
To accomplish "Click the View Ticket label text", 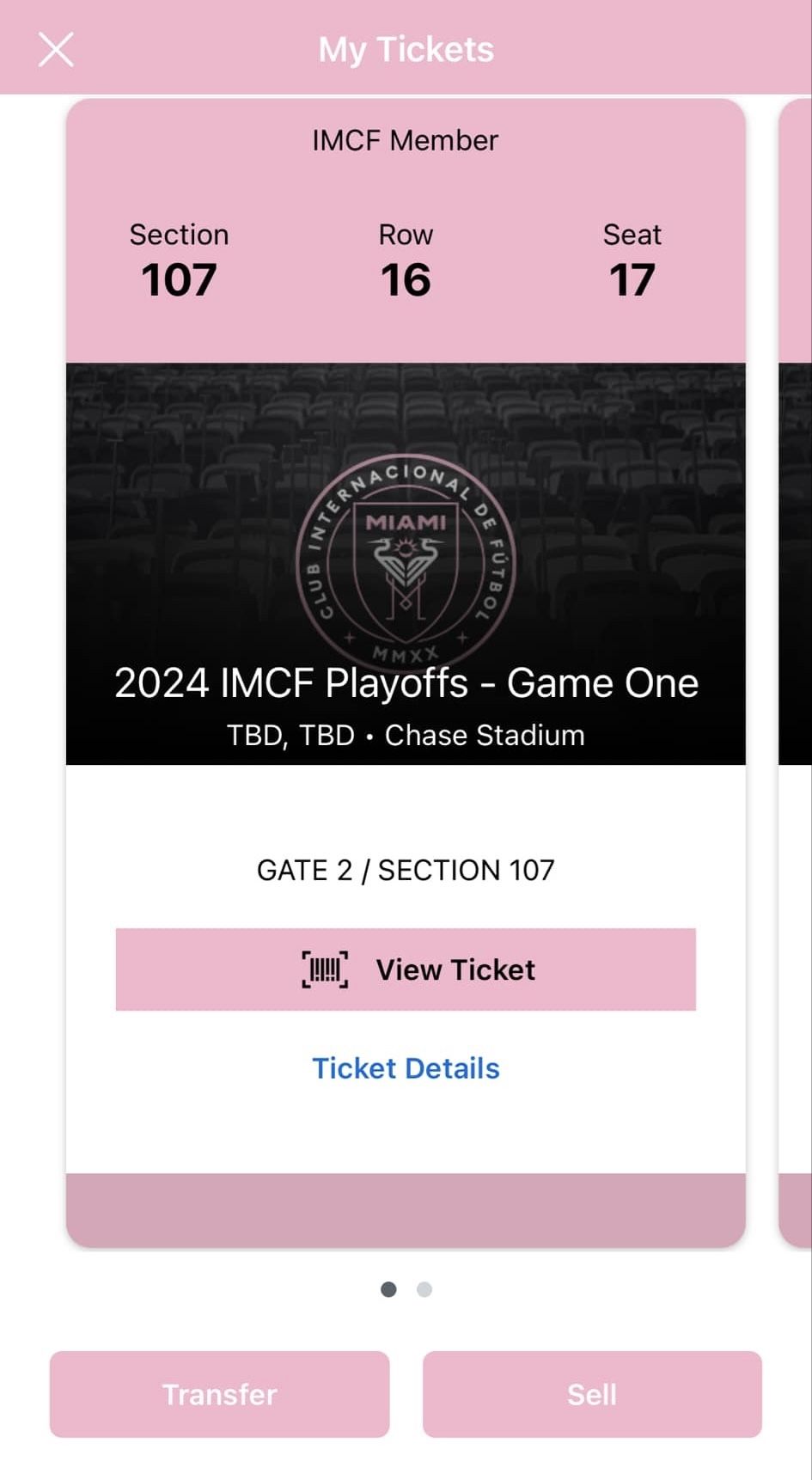I will (x=455, y=969).
